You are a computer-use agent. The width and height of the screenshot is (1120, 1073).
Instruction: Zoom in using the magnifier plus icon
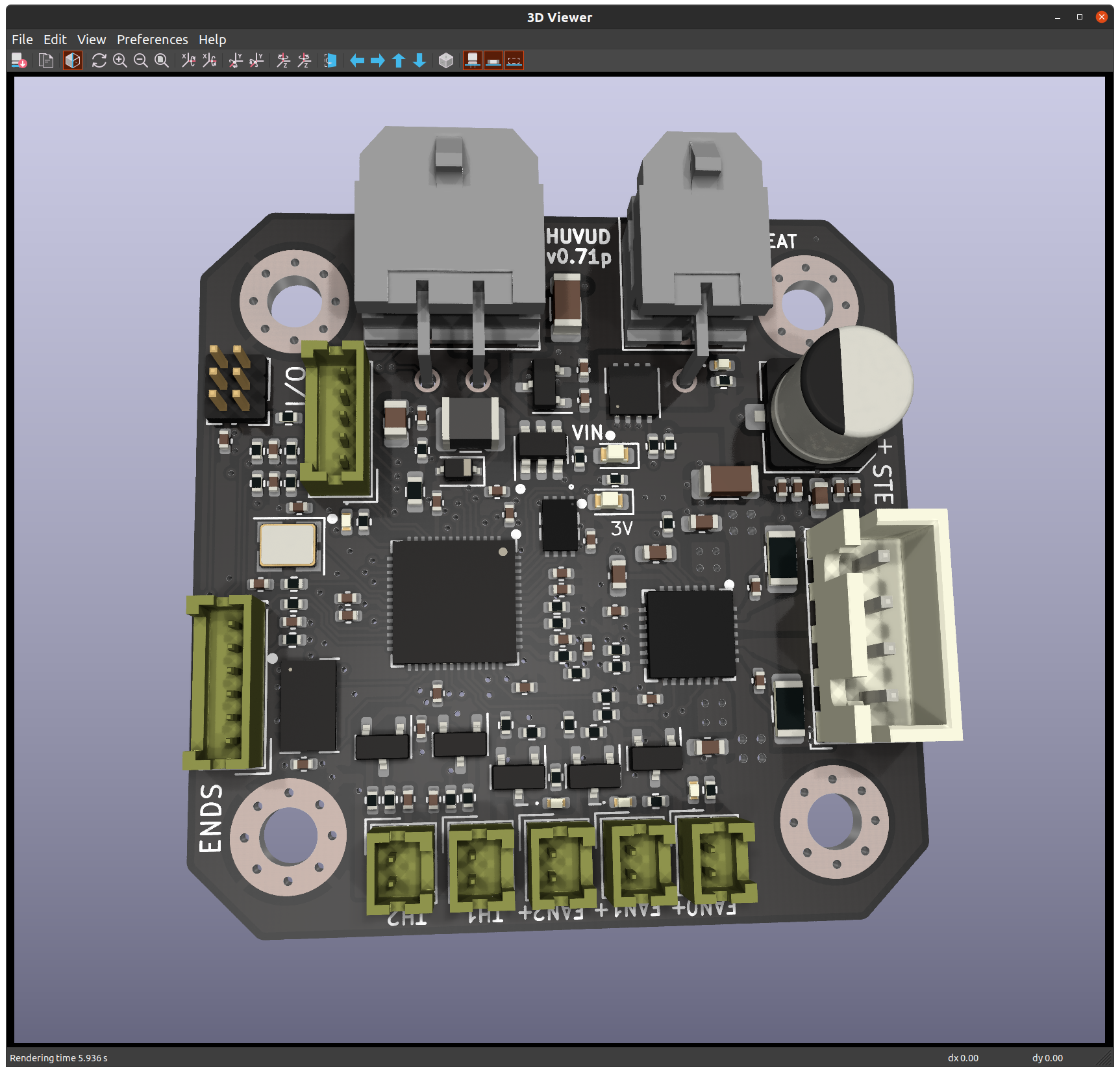coord(120,61)
